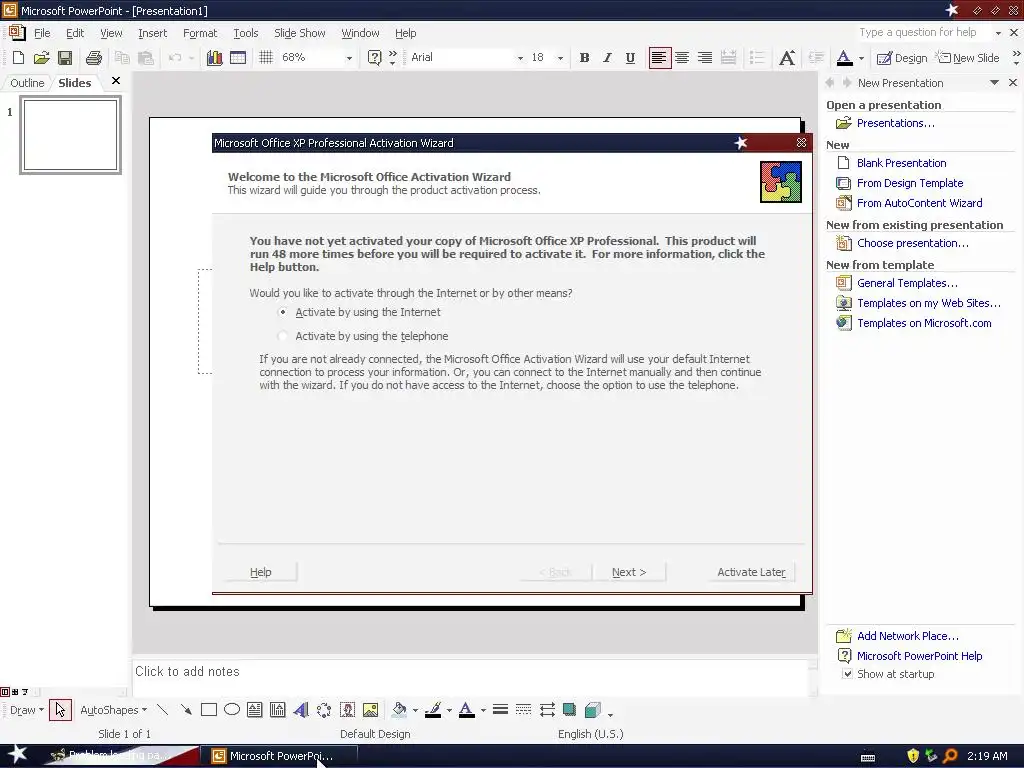Click the Open folder toolbar icon

41,57
